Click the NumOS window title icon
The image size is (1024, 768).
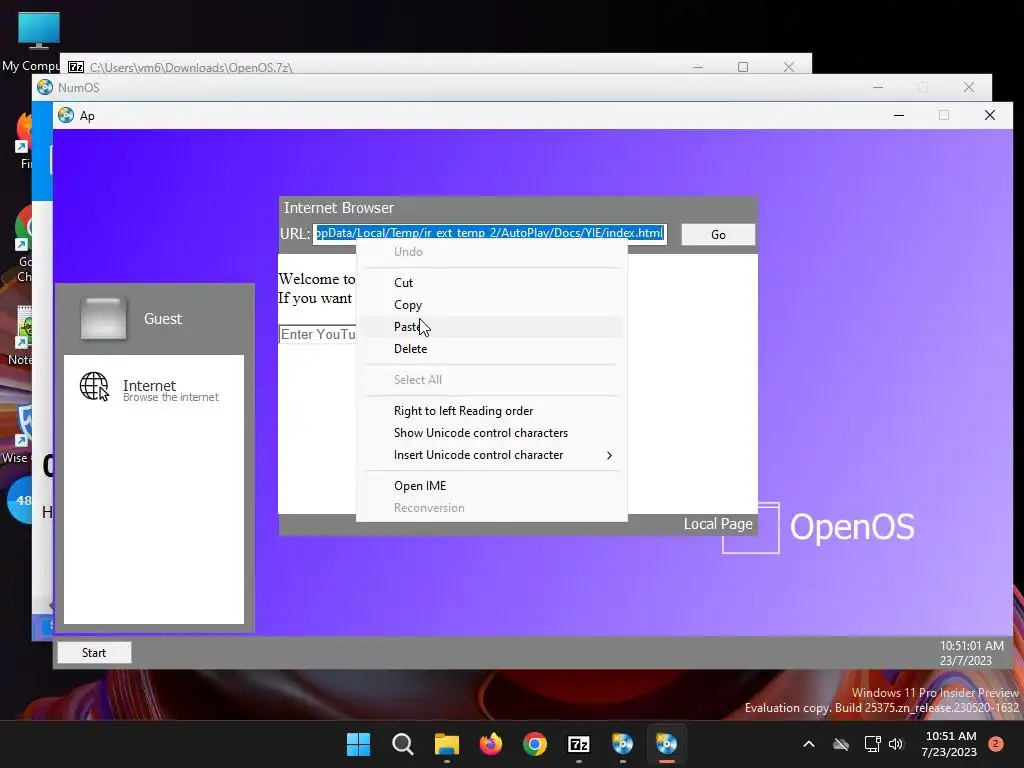[45, 88]
